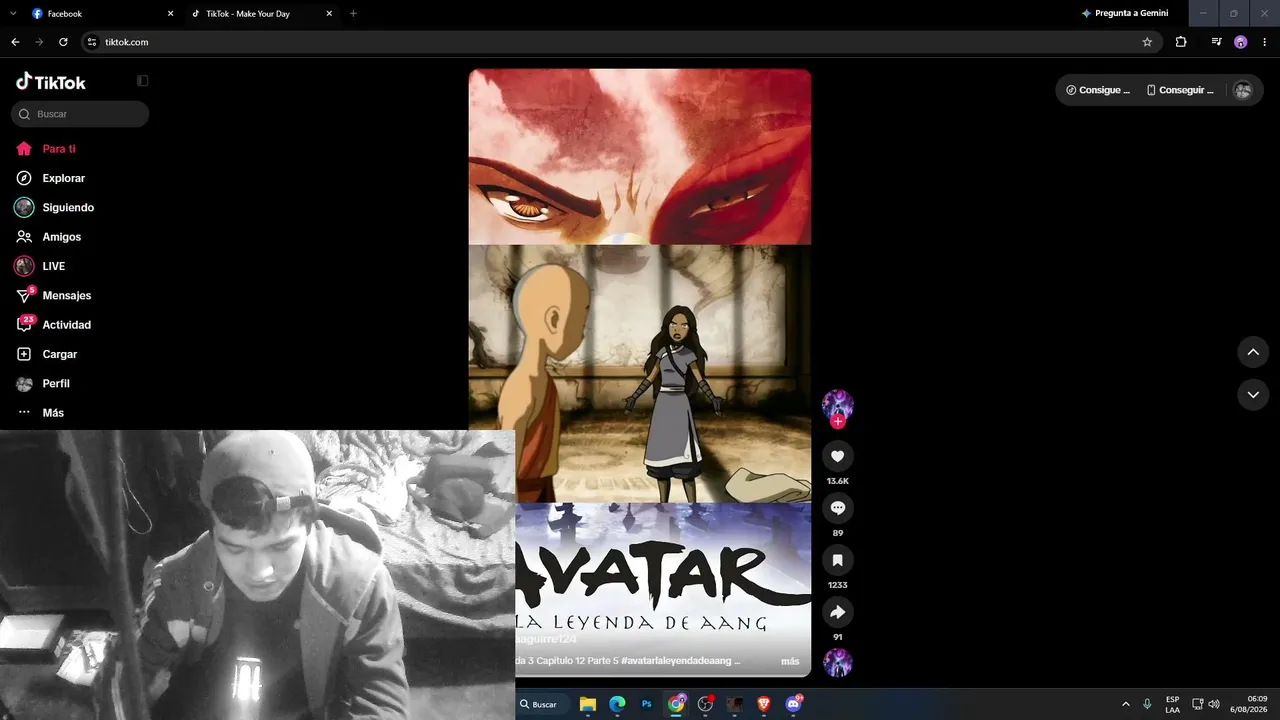Open the profile avatar menu at top right

[1243, 90]
